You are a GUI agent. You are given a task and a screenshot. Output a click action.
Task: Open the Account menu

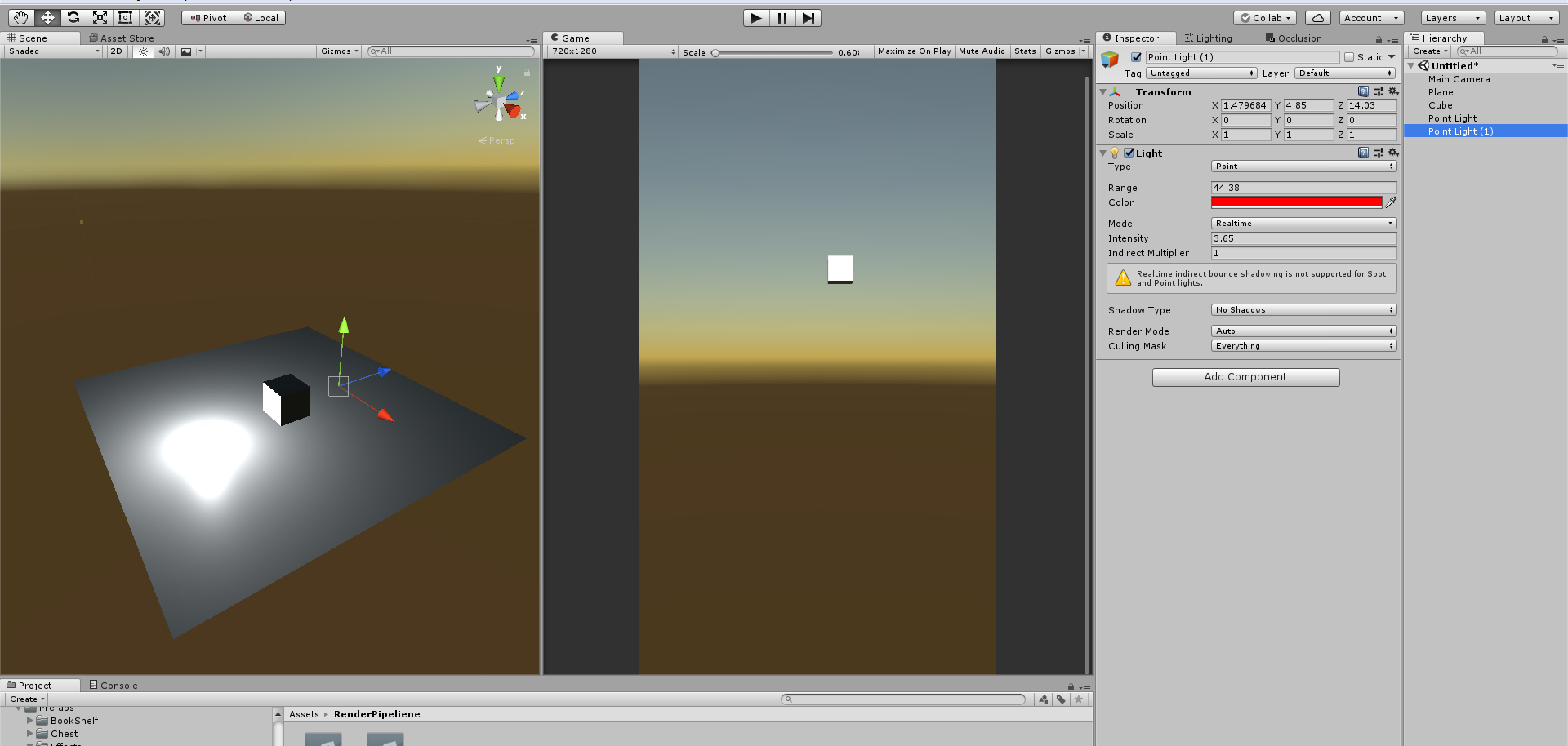tap(1371, 18)
